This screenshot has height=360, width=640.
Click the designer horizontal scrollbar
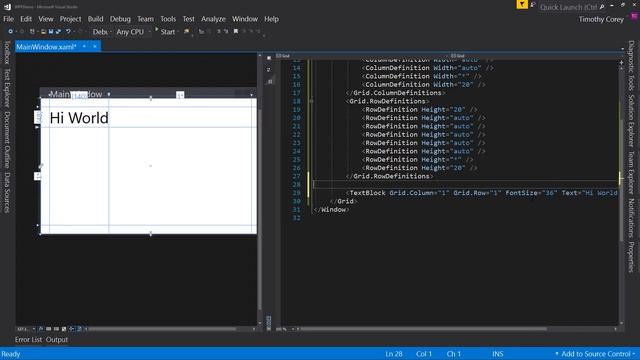point(162,329)
